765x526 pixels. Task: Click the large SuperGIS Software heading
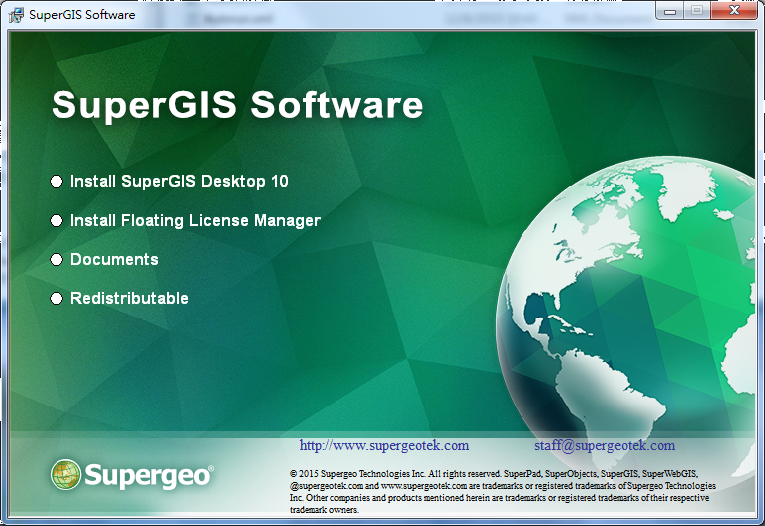click(x=238, y=104)
